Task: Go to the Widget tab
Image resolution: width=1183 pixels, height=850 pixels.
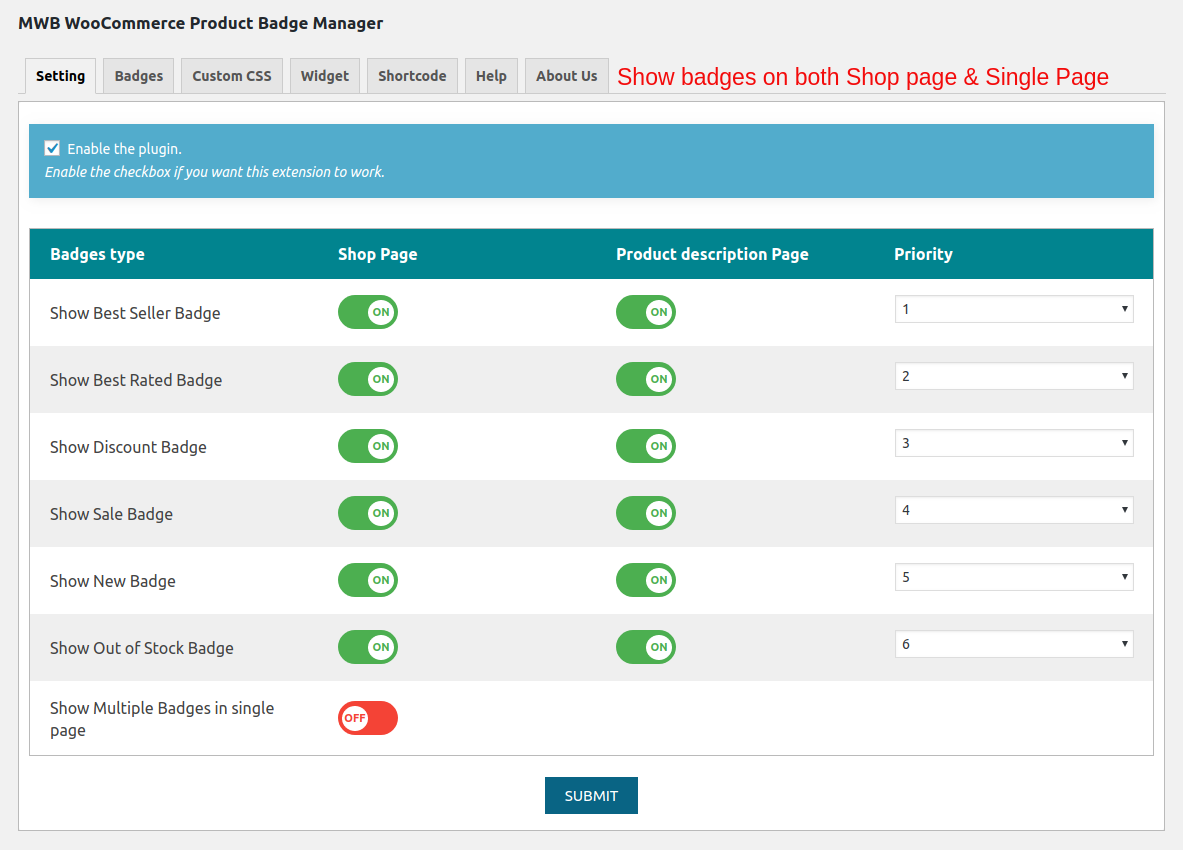Action: pyautogui.click(x=324, y=76)
